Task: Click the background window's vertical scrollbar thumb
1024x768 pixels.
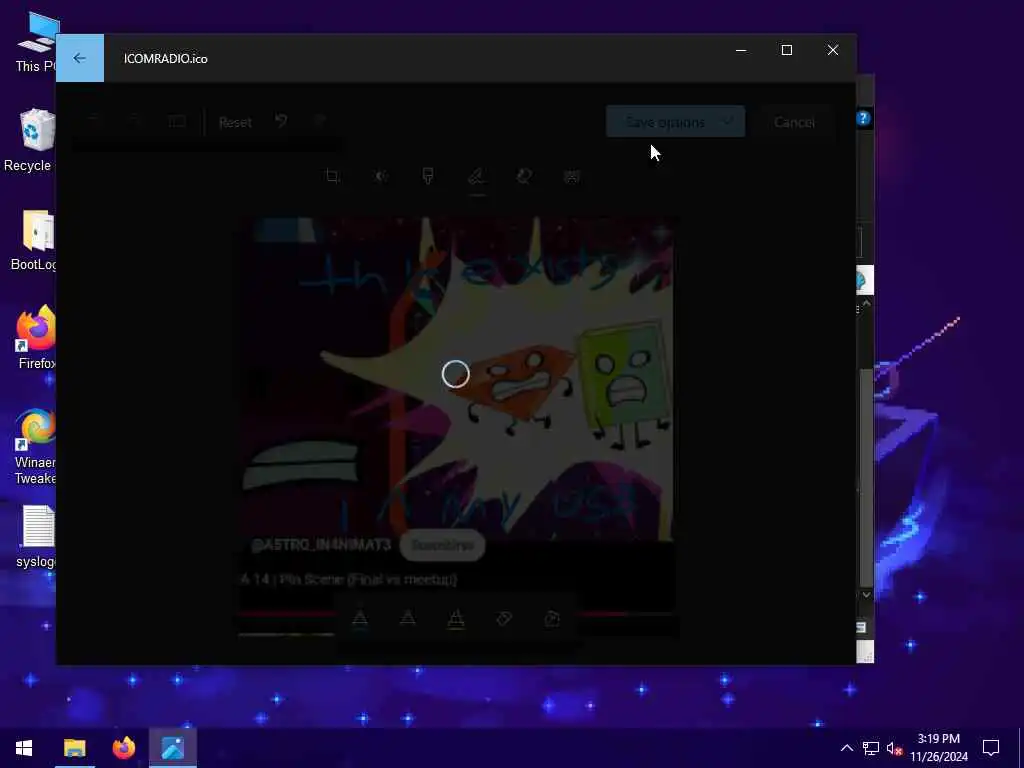Action: tap(866, 477)
